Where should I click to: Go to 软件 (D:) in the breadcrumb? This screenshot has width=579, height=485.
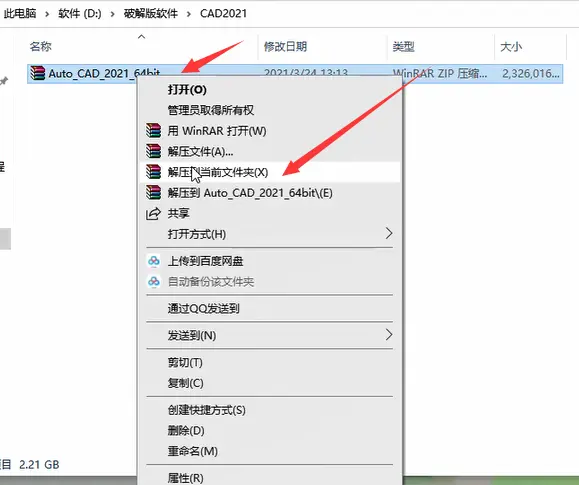(80, 14)
